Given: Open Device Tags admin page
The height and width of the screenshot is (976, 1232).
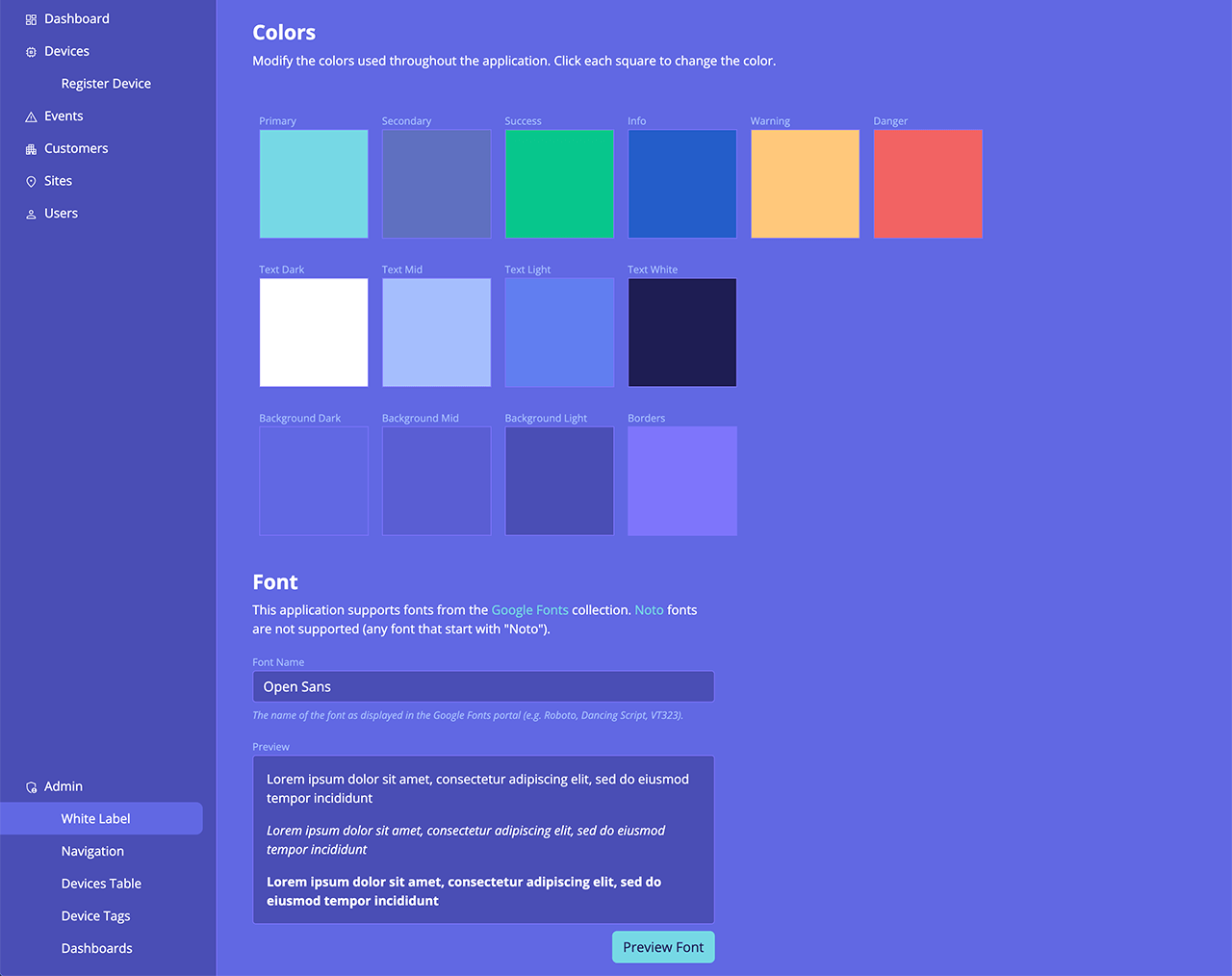Looking at the screenshot, I should tap(95, 916).
